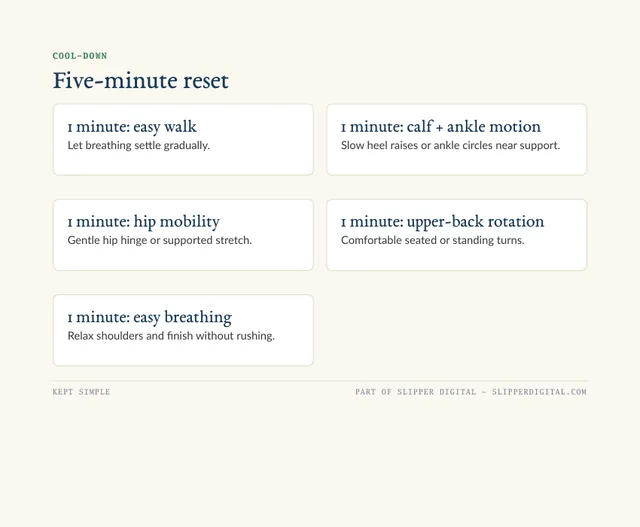Click 'Relax shoulders and finish without rushing.'
The image size is (640, 527).
(x=171, y=336)
